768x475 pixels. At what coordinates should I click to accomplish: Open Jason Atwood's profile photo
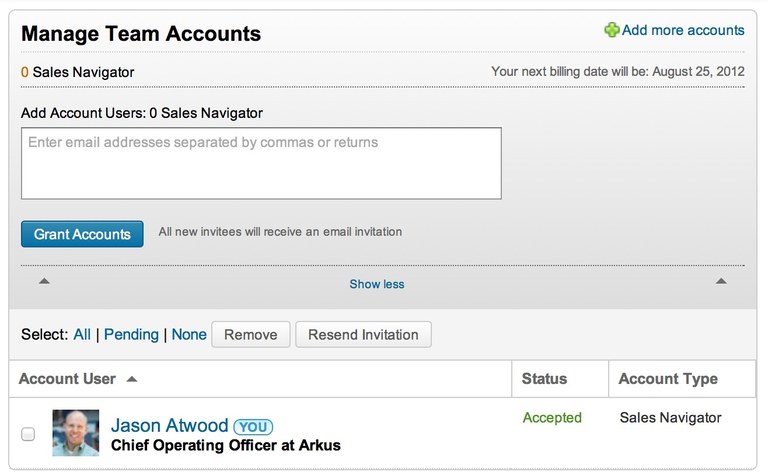[76, 433]
